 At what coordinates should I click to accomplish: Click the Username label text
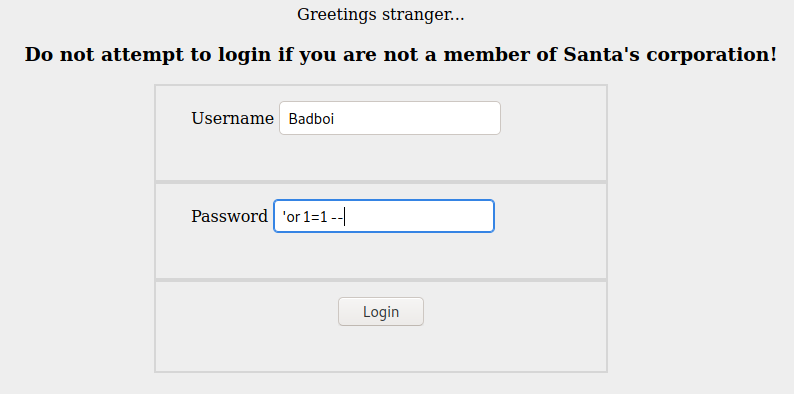tap(232, 118)
